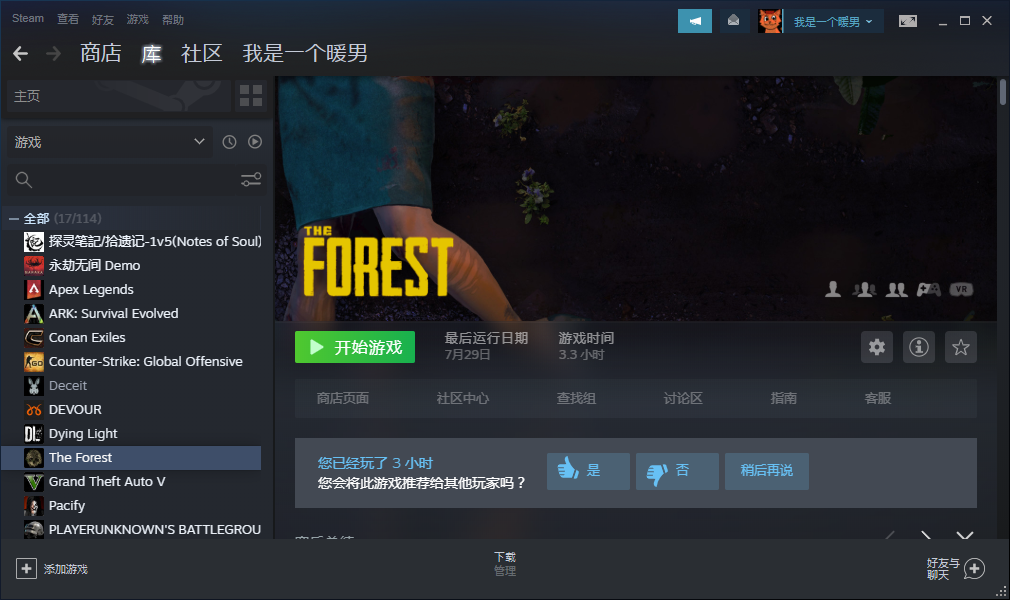This screenshot has width=1010, height=600.
Task: Click the thumbs-down 否 button
Action: 677,471
